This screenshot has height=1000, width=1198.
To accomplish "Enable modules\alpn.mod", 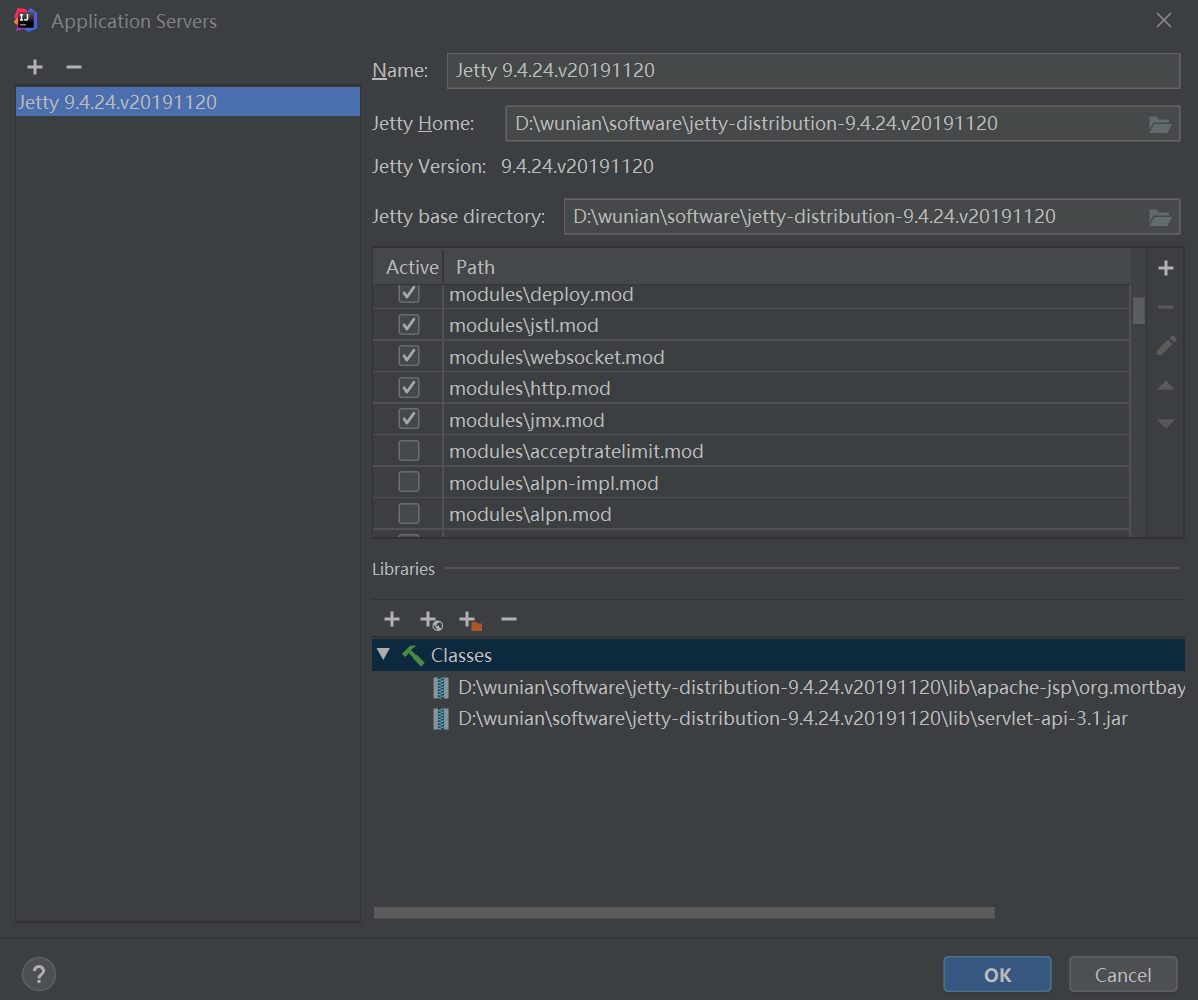I will [x=409, y=513].
